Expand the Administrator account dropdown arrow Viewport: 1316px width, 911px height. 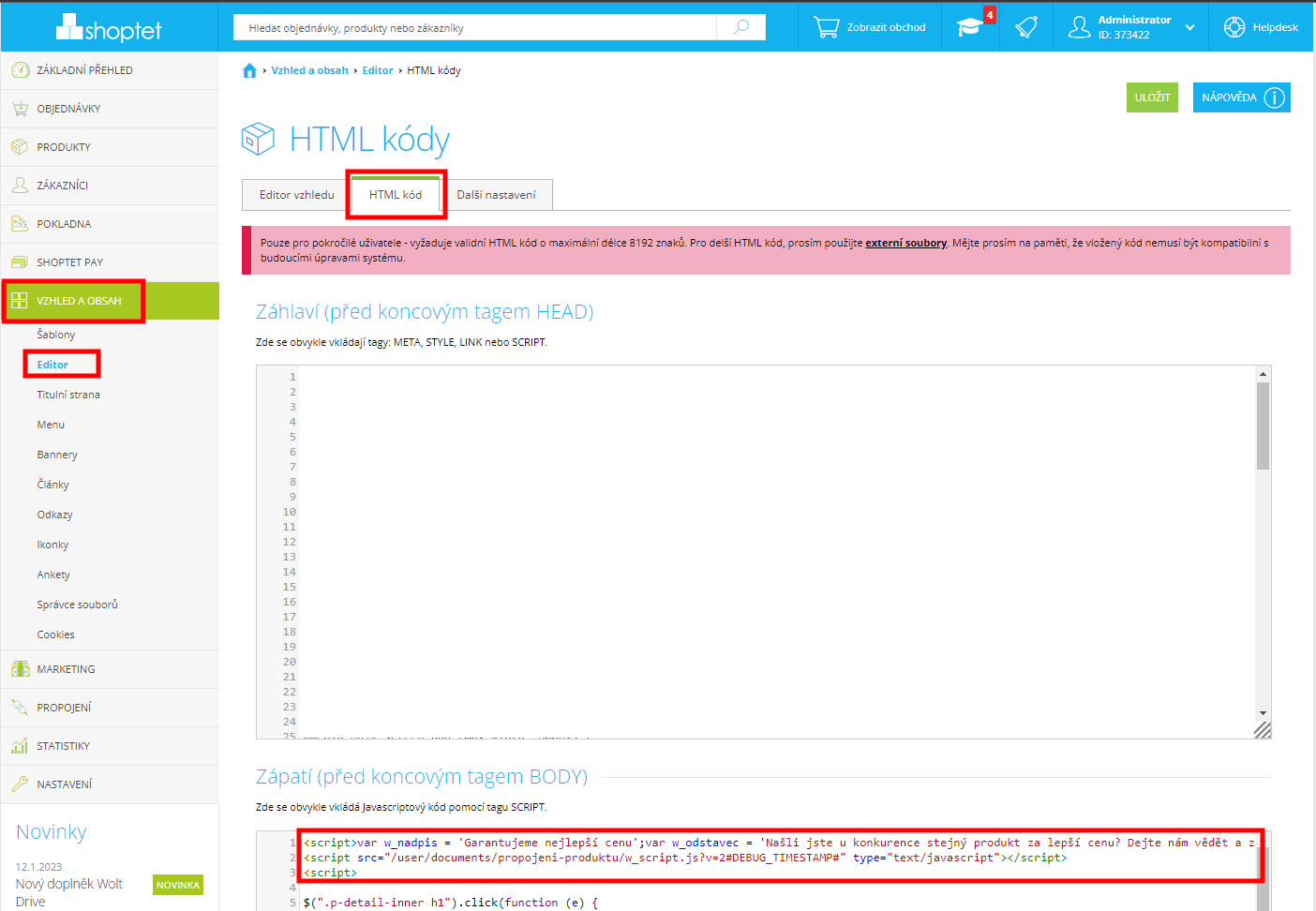[x=1189, y=28]
